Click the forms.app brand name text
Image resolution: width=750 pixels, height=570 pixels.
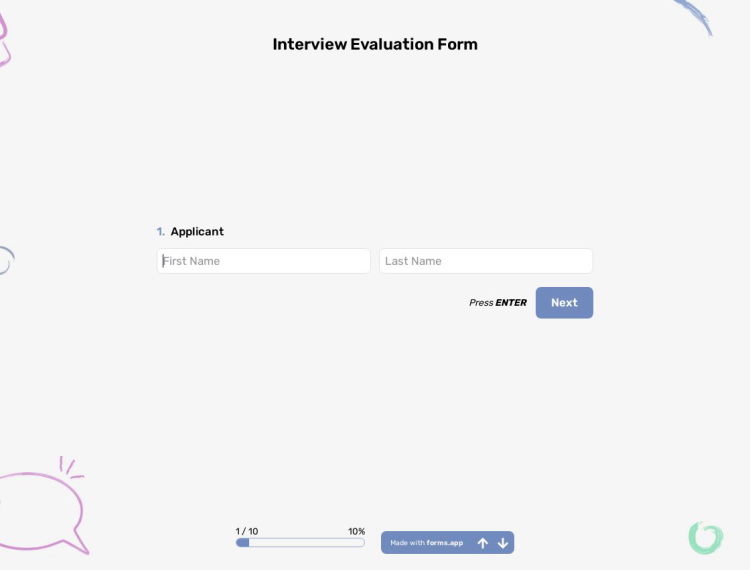pos(445,543)
